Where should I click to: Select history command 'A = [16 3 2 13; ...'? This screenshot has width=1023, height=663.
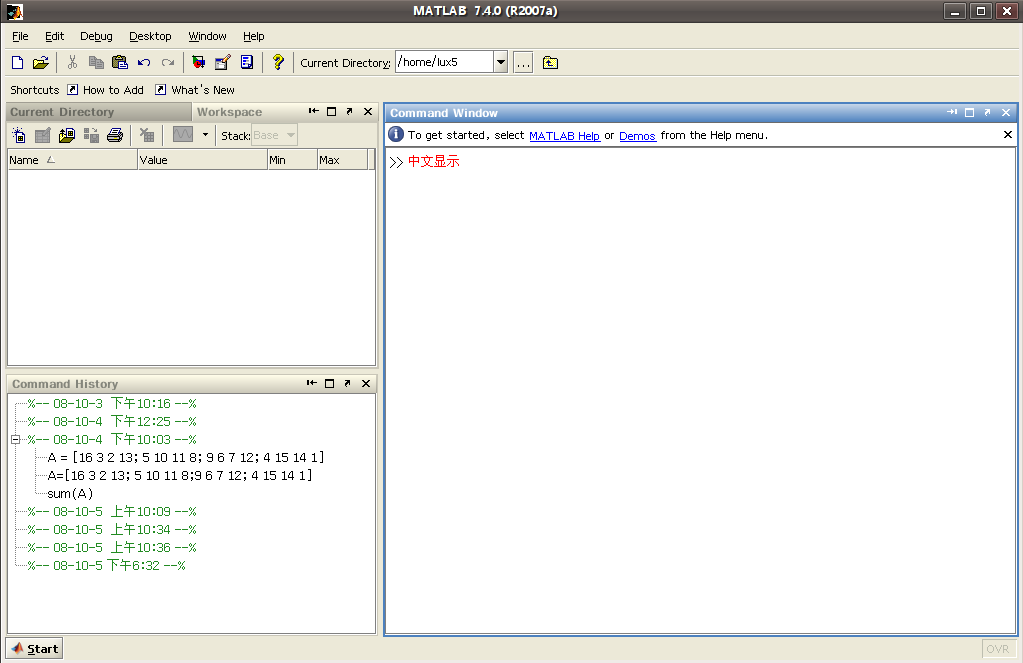point(186,457)
